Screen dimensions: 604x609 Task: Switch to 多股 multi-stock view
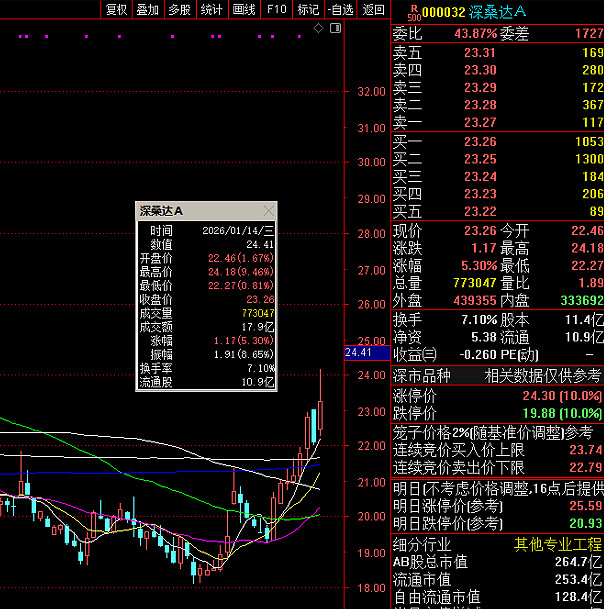coord(179,10)
